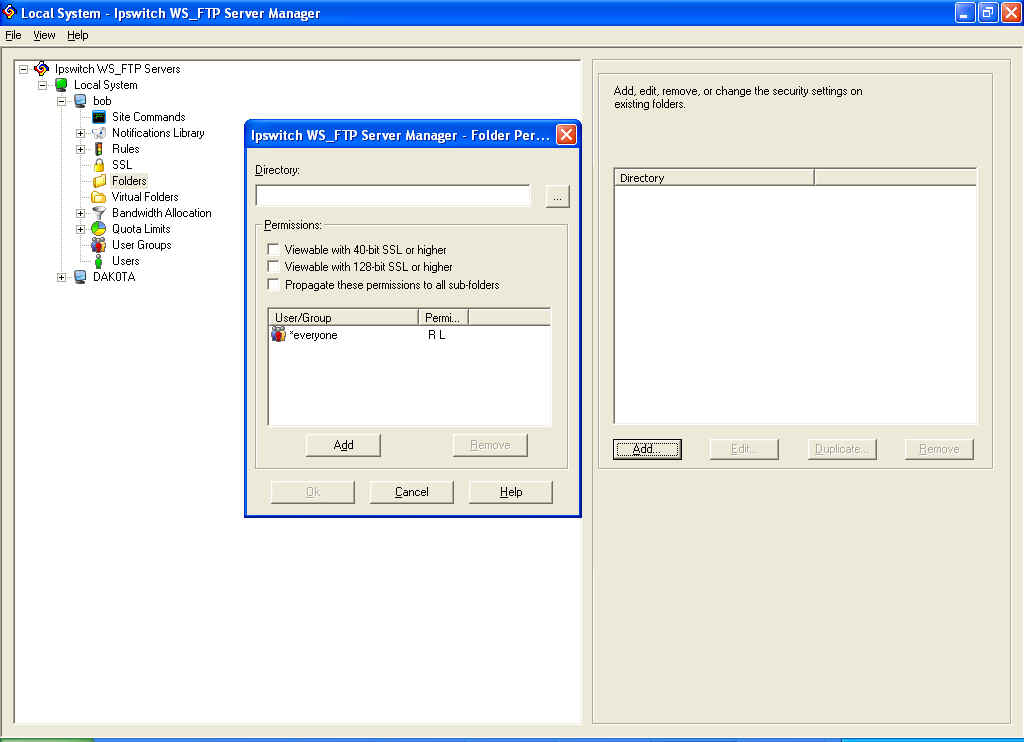The image size is (1024, 742).
Task: Select the bob host computer icon
Action: pyautogui.click(x=80, y=101)
